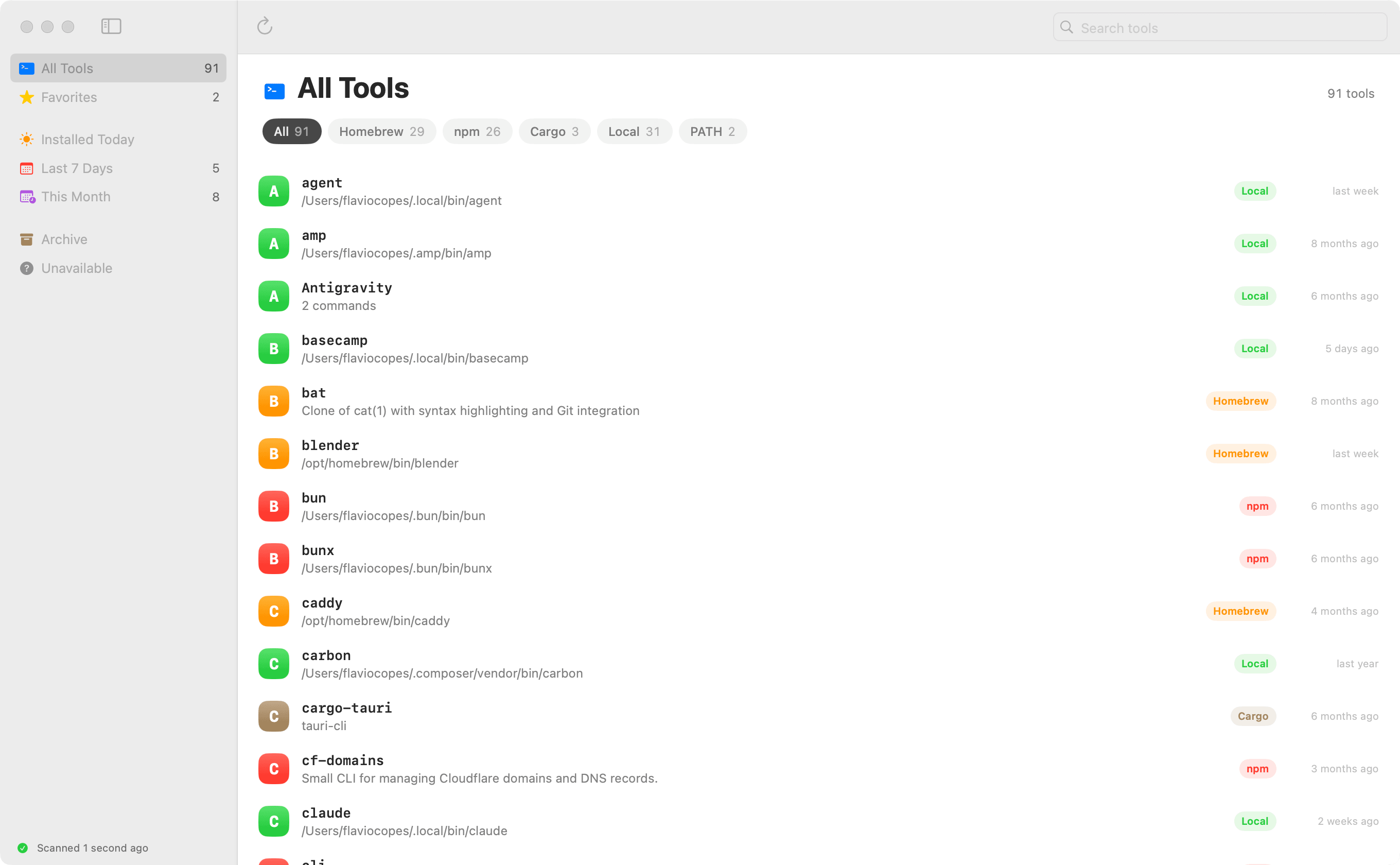Viewport: 1400px width, 865px height.
Task: Filter by Homebrew 29 pill
Action: (x=381, y=132)
